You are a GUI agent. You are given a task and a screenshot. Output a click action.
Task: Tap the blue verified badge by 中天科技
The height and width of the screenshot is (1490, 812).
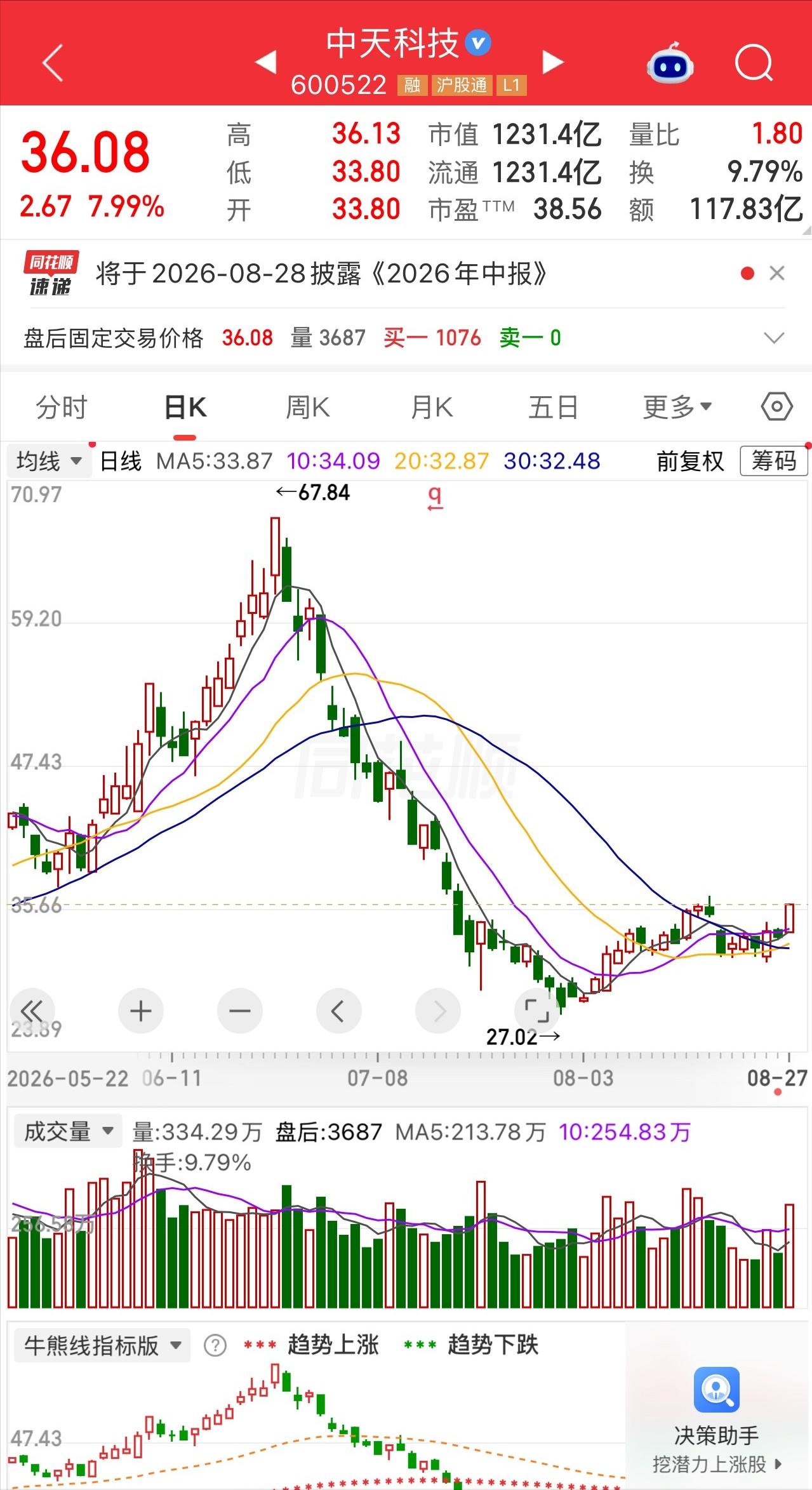tap(478, 43)
